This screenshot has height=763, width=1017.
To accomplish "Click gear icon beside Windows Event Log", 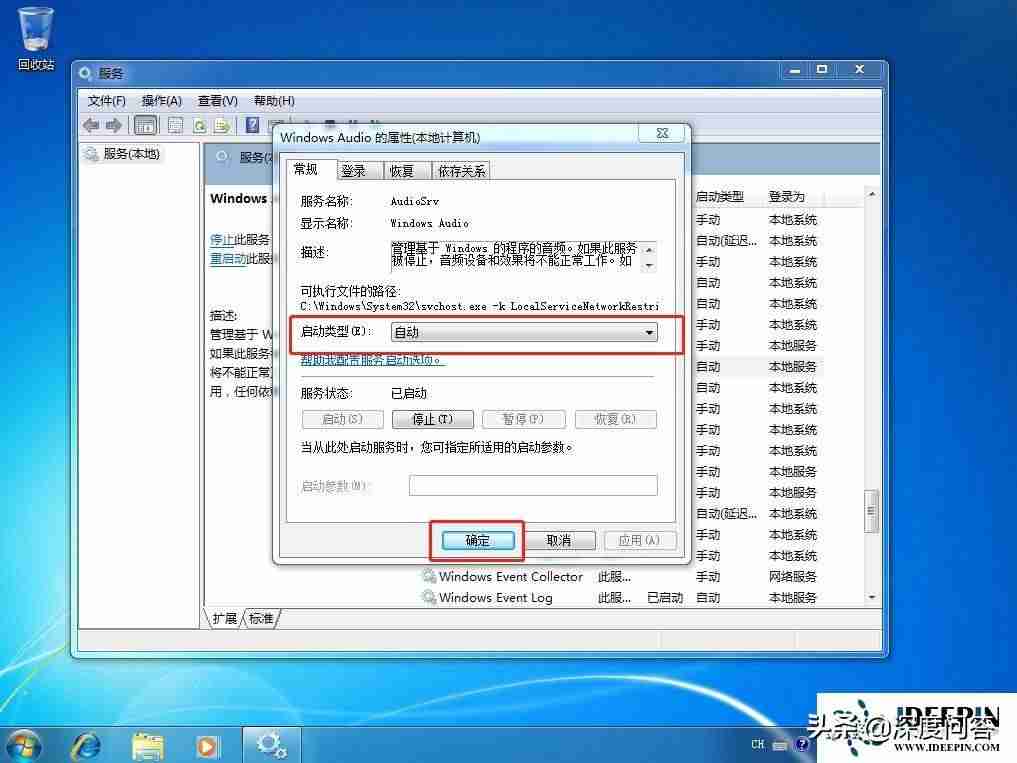I will click(x=429, y=597).
